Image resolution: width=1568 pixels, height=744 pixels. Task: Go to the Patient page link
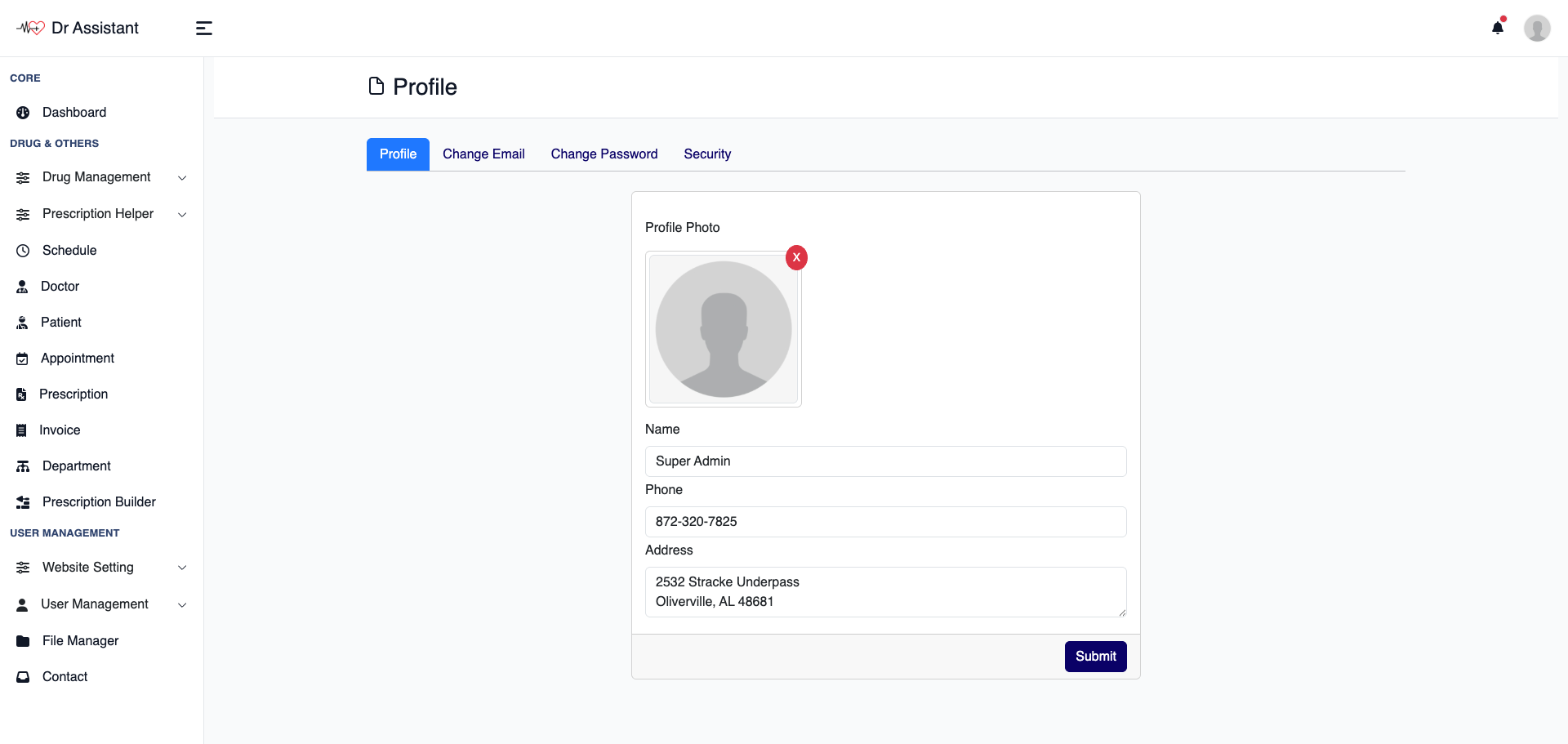(x=61, y=323)
